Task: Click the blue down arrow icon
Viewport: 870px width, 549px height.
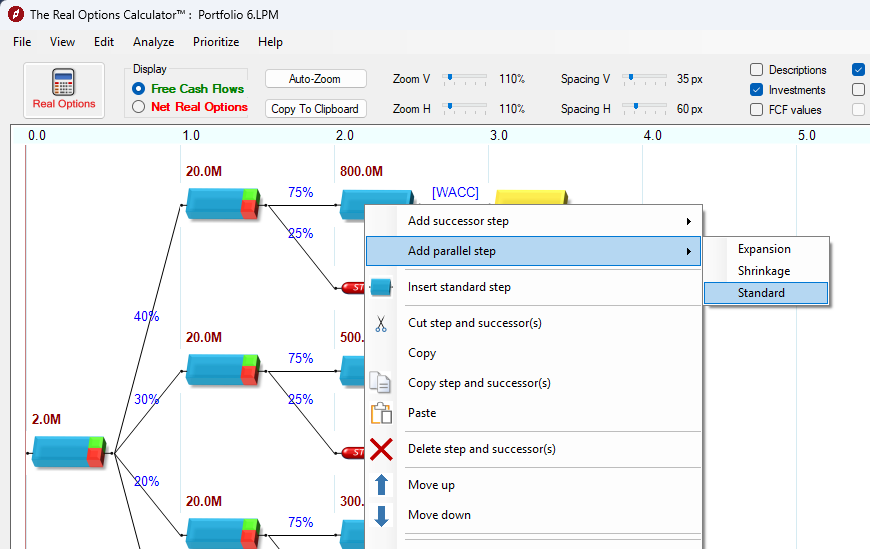Action: point(381,515)
